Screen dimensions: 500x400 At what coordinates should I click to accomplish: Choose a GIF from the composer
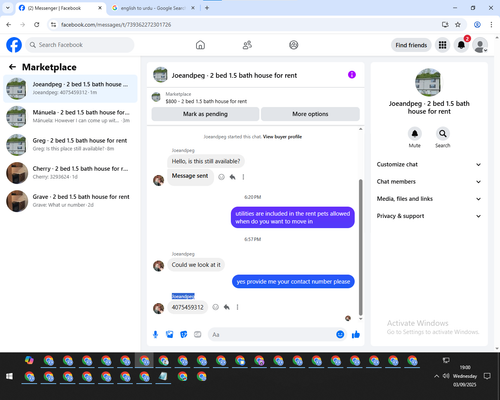pos(198,334)
